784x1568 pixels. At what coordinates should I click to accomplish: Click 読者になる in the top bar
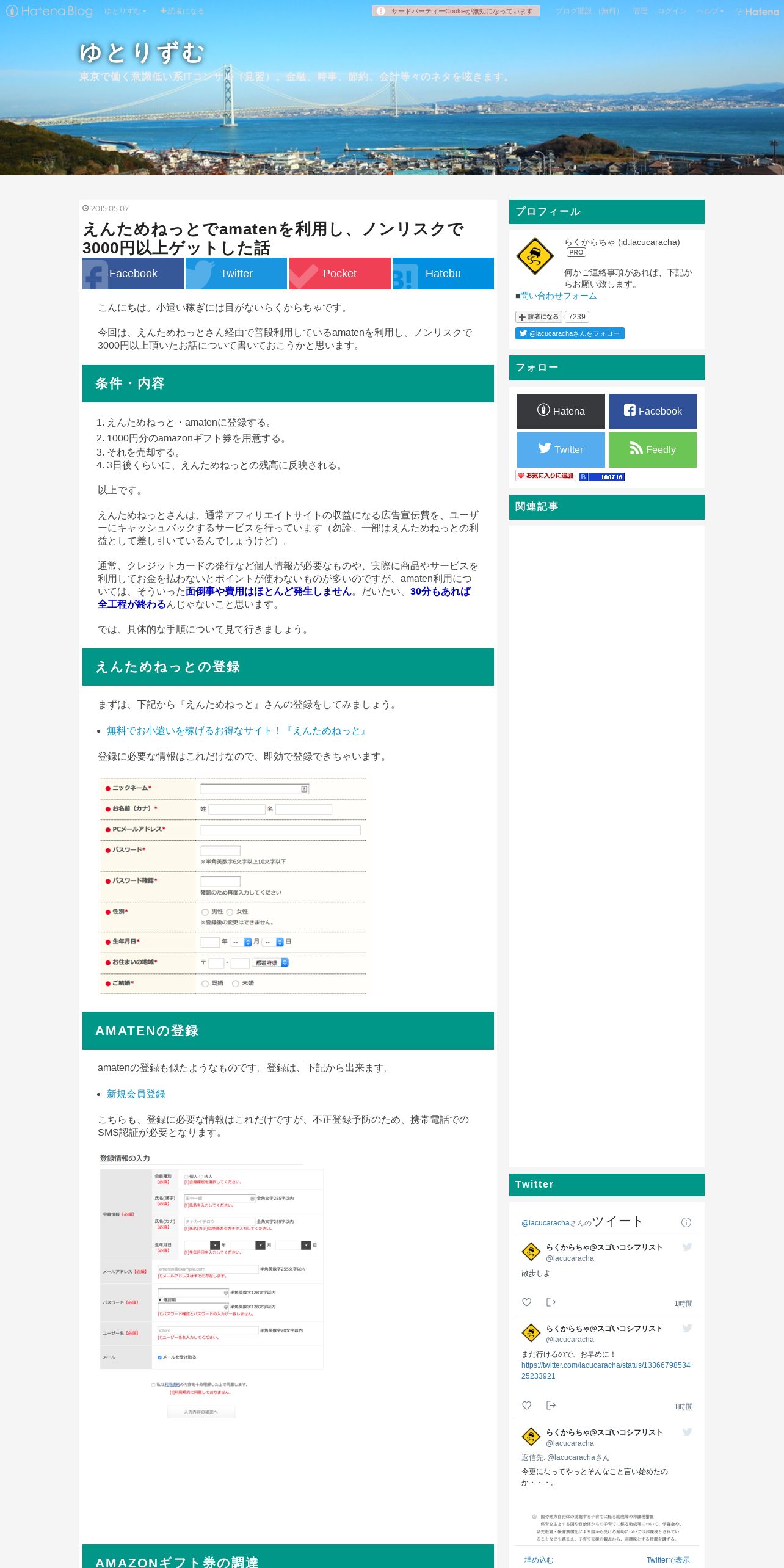pyautogui.click(x=182, y=11)
